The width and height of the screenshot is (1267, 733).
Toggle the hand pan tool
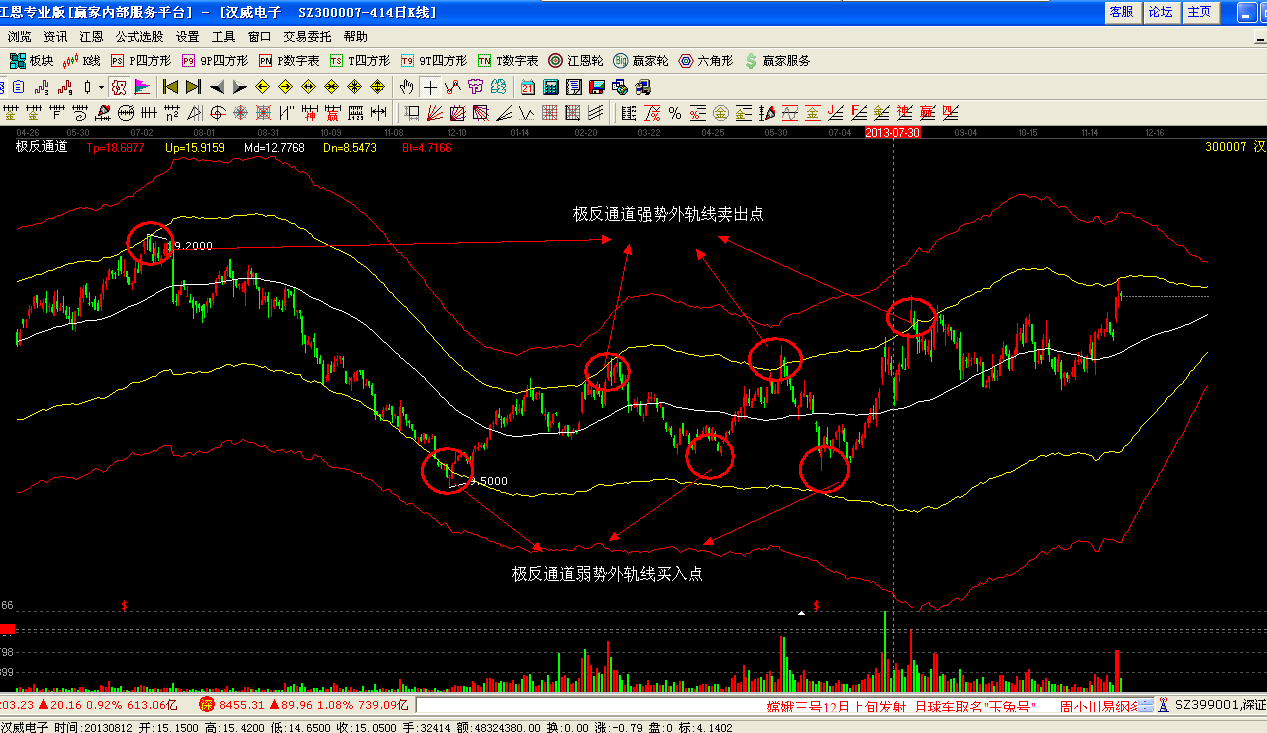(x=408, y=87)
